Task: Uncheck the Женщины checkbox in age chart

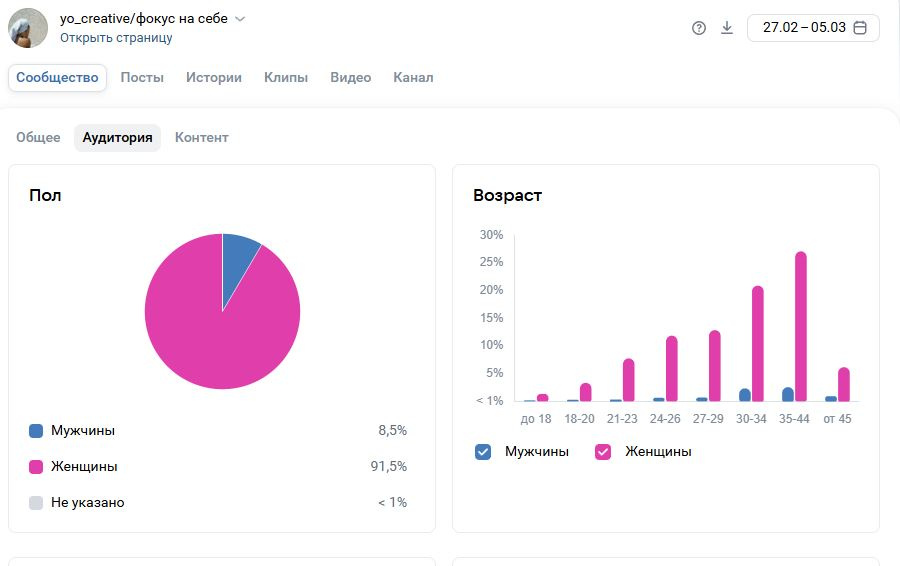Action: (603, 452)
